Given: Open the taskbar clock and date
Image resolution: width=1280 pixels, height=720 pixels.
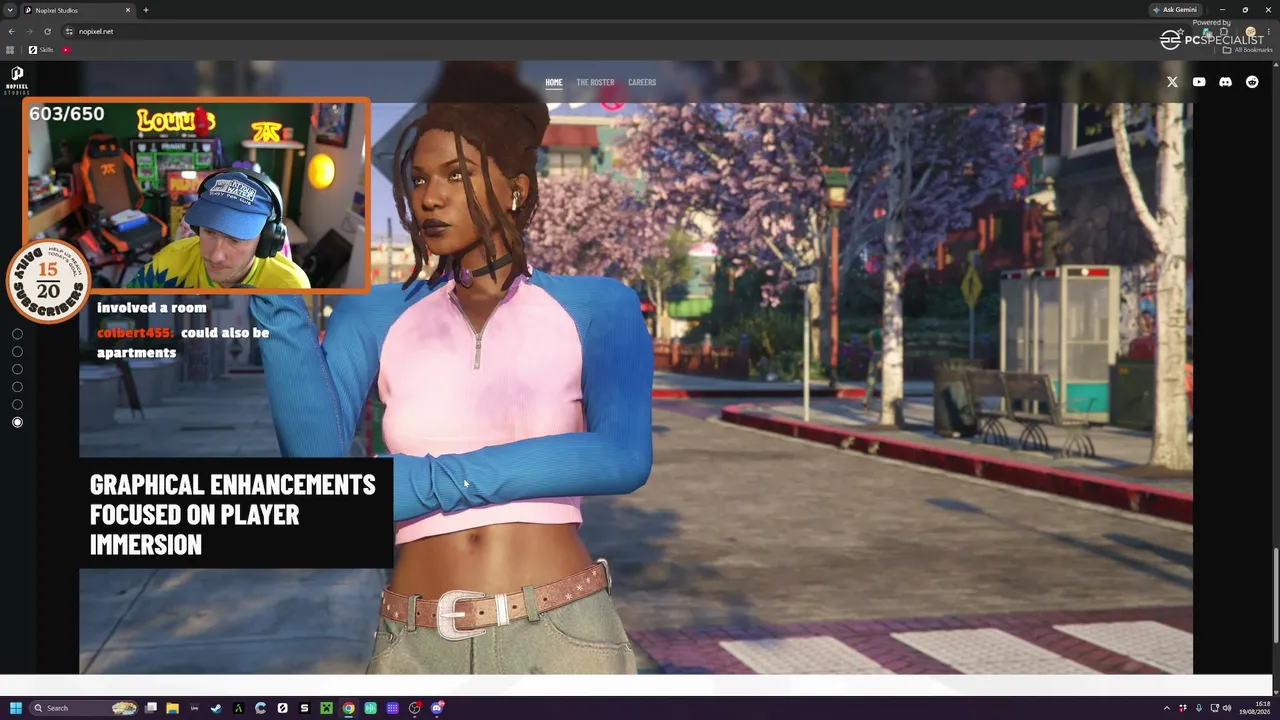Looking at the screenshot, I should click(x=1255, y=708).
